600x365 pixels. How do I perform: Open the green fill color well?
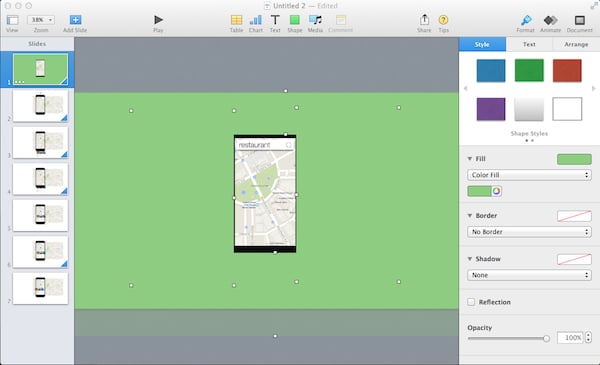click(479, 191)
